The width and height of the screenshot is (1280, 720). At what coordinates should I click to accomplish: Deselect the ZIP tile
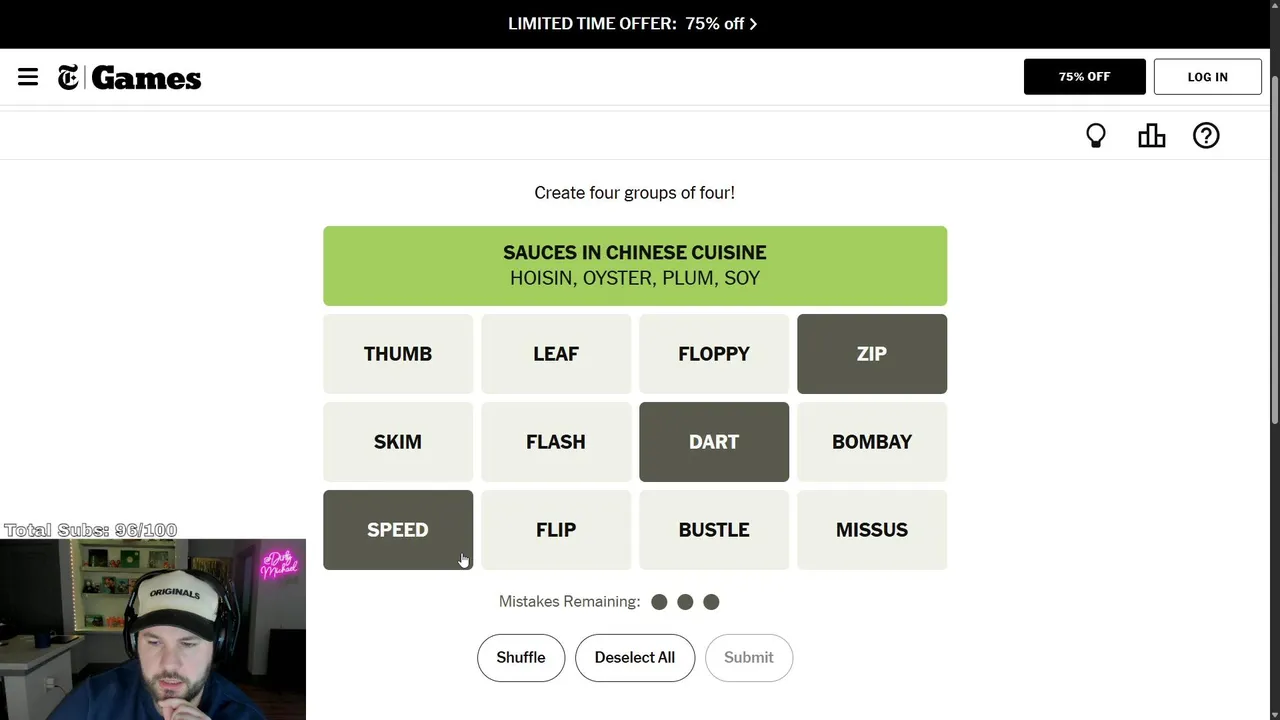pyautogui.click(x=871, y=354)
